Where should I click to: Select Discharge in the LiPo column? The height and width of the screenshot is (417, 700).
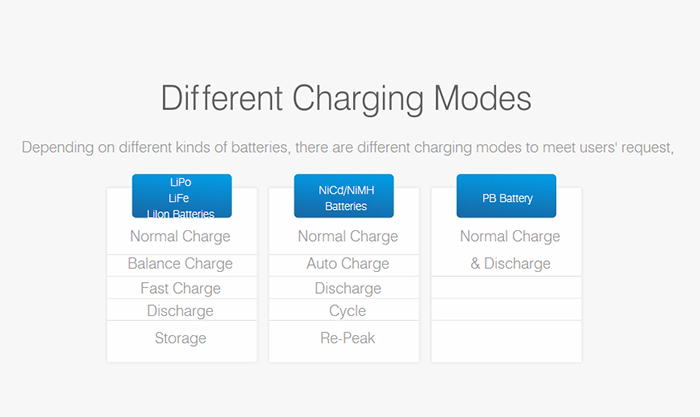point(180,311)
